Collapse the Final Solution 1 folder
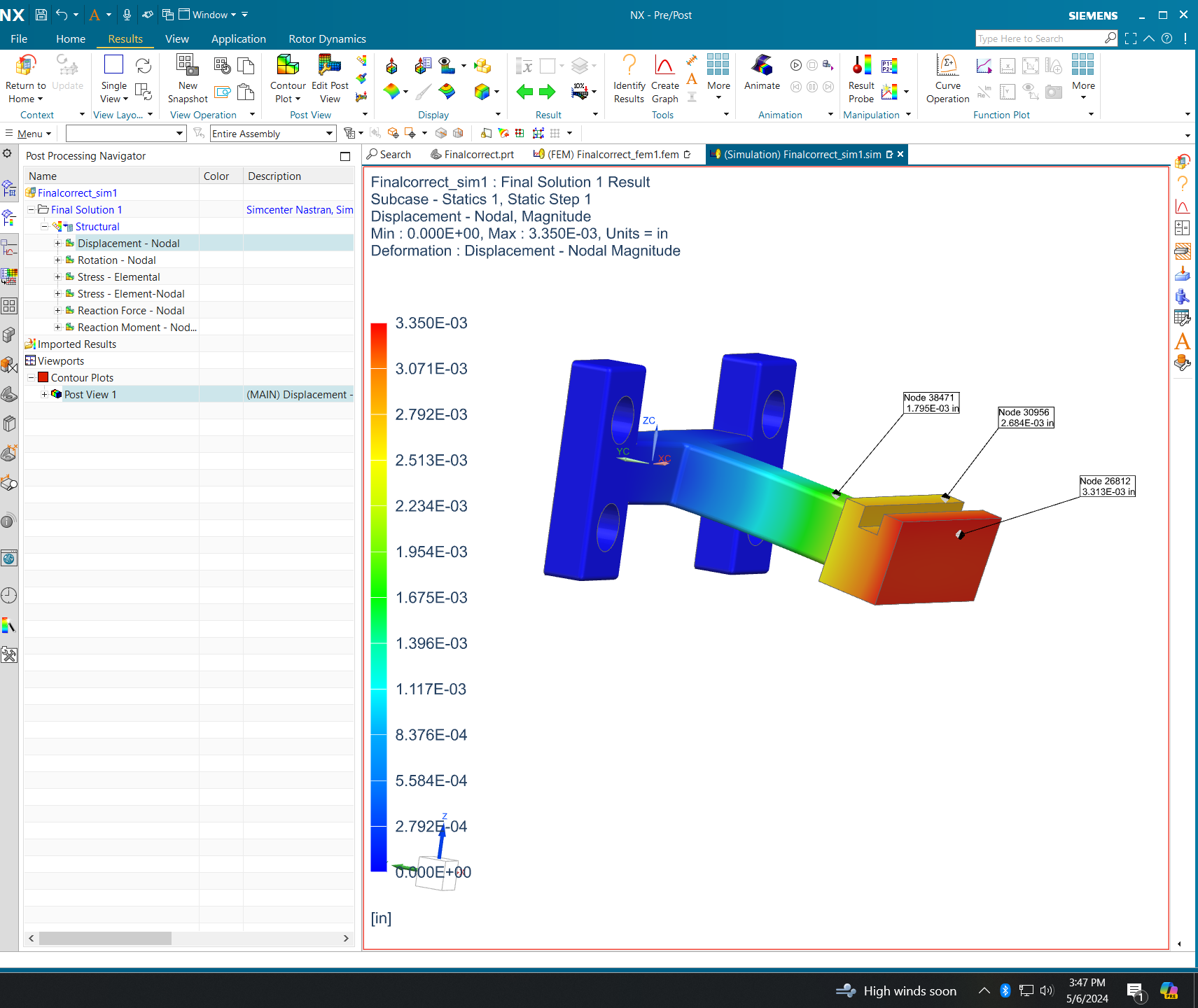Screen dimensions: 1198x1008 click(32, 209)
